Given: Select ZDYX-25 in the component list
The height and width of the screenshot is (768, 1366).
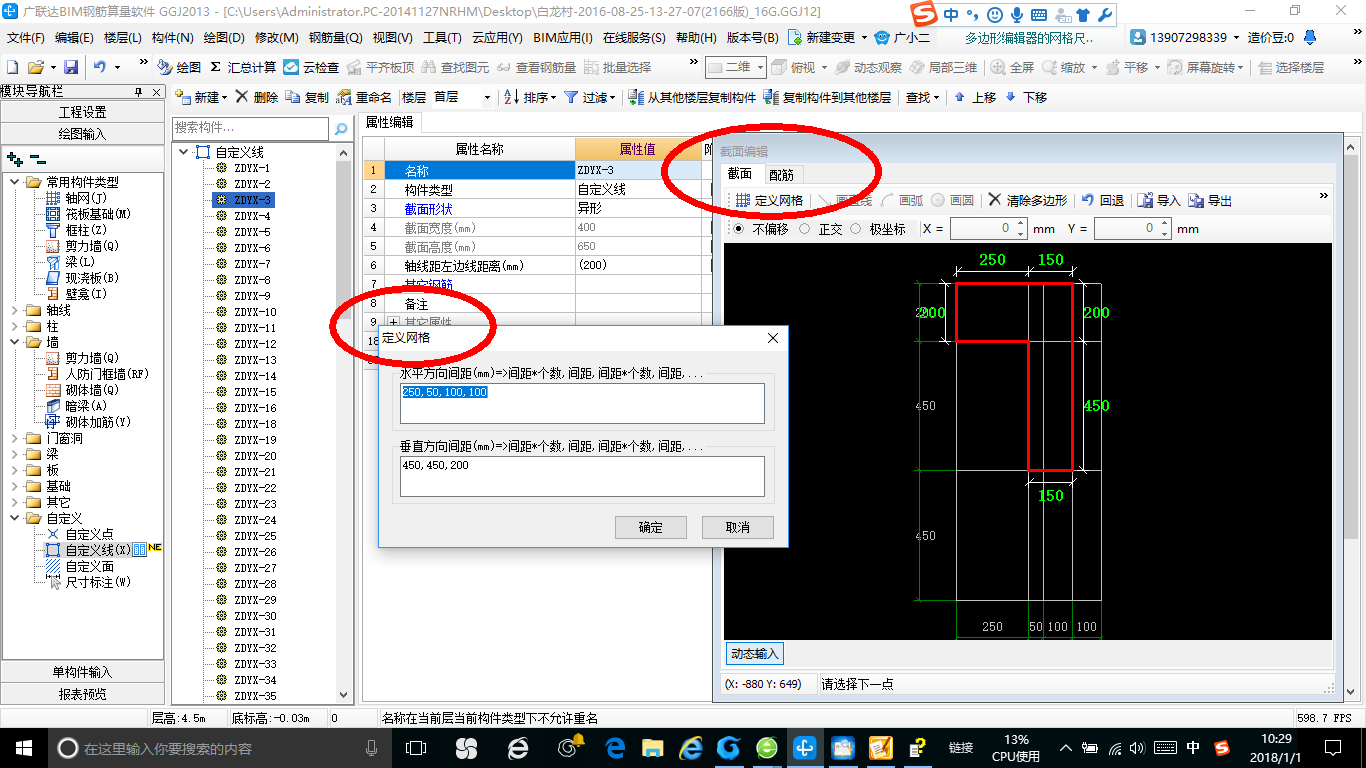Looking at the screenshot, I should pos(255,536).
